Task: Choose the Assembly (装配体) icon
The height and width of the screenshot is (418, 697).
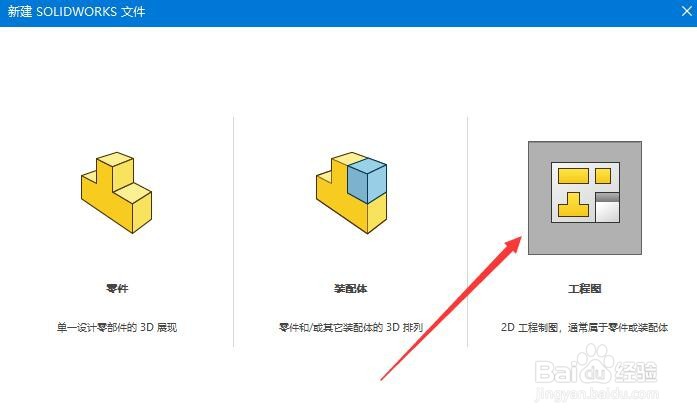Action: pos(351,192)
